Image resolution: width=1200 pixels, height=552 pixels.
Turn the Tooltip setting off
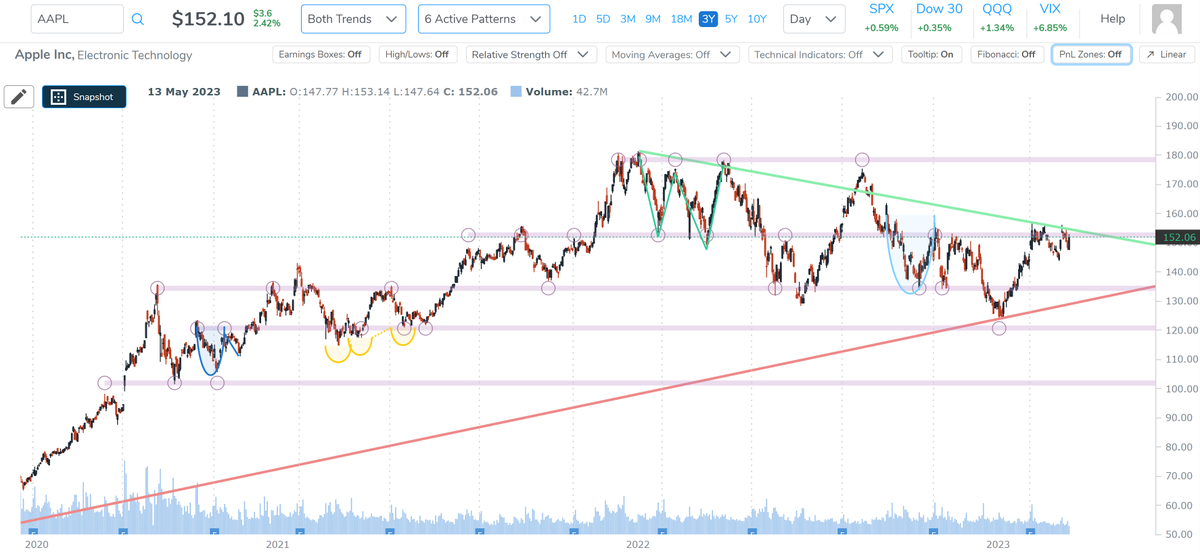point(930,55)
